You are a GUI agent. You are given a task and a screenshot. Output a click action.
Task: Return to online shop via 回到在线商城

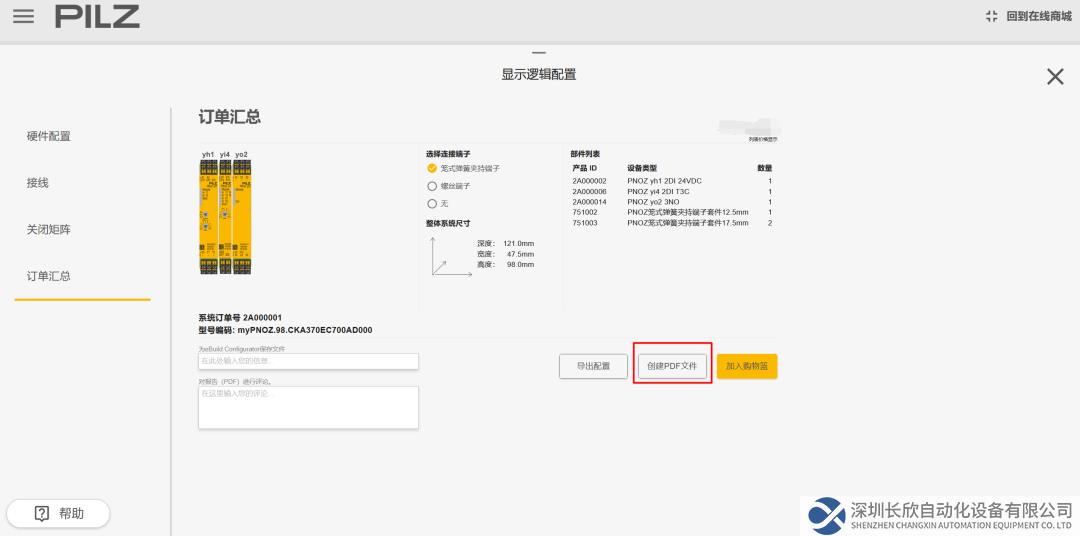[1039, 17]
